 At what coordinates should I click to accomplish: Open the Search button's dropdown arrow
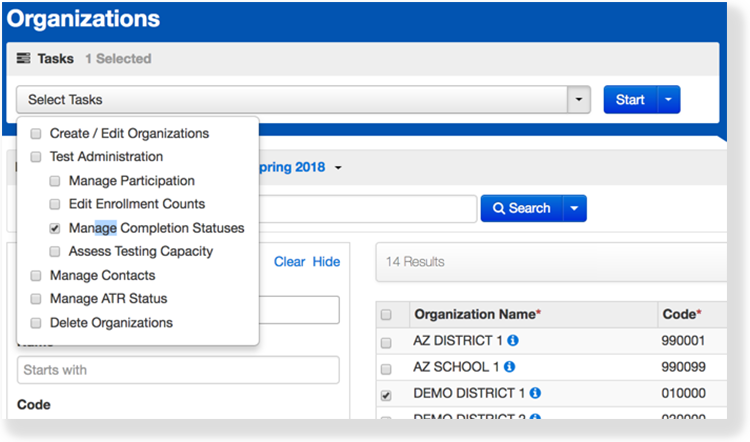pos(574,208)
